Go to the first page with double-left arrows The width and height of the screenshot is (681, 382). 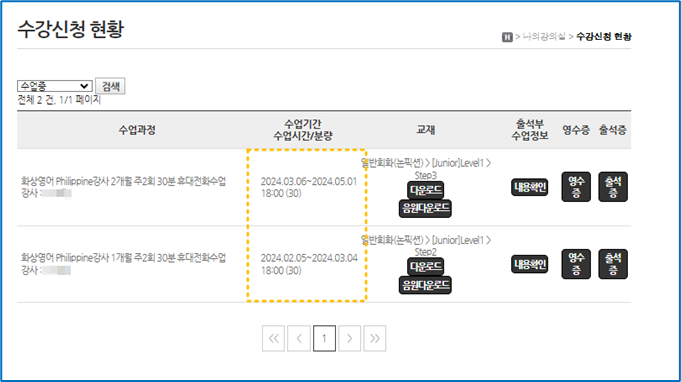click(274, 338)
